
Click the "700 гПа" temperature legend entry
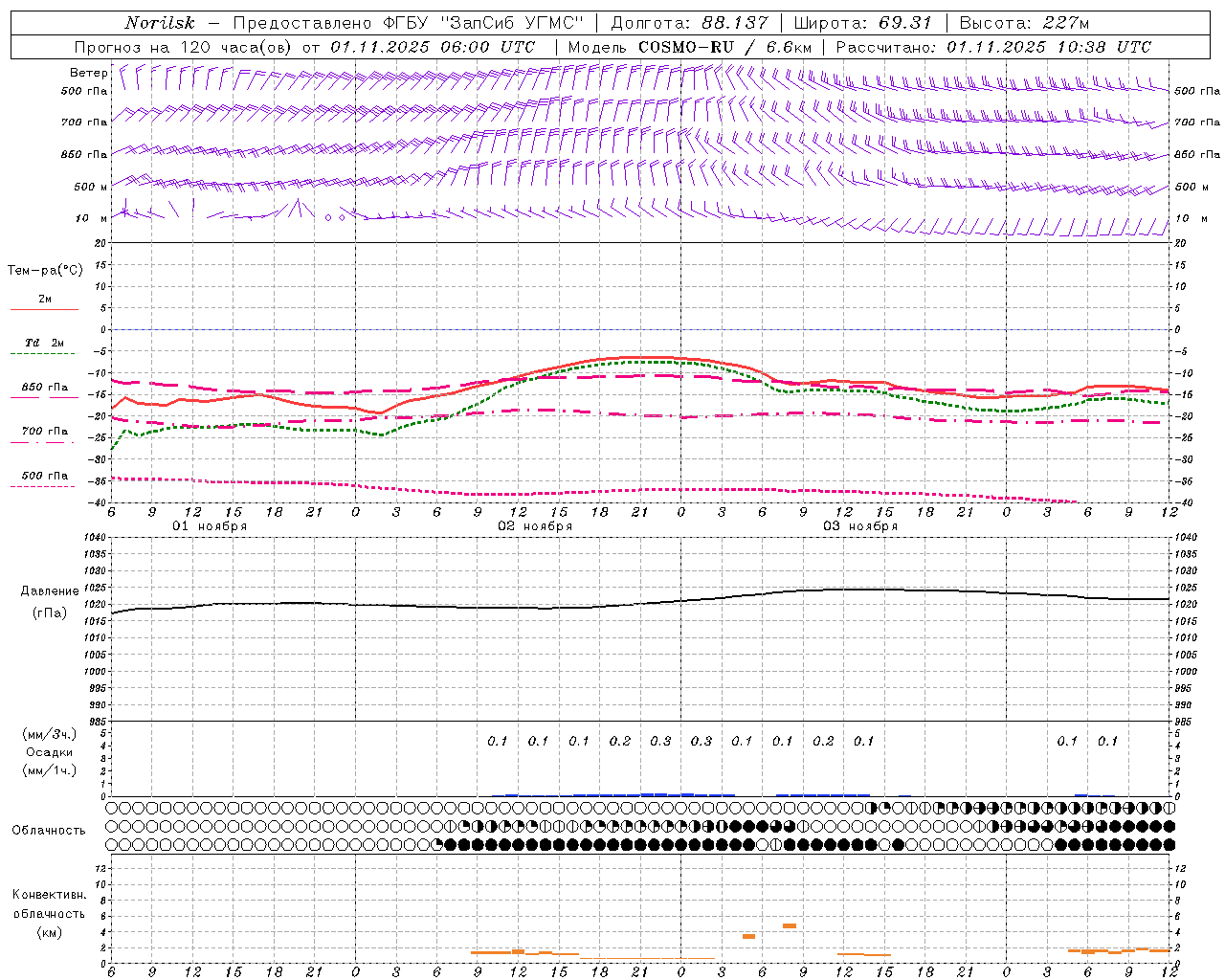pyautogui.click(x=45, y=432)
